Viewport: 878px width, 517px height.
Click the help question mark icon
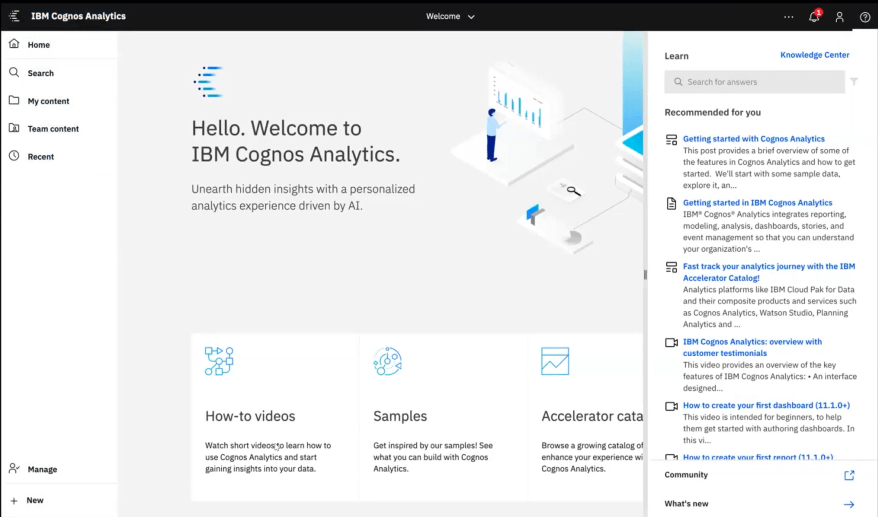pos(865,17)
